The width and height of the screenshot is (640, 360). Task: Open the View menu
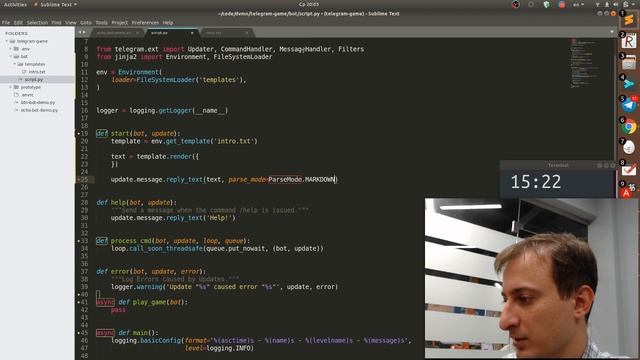coord(71,22)
